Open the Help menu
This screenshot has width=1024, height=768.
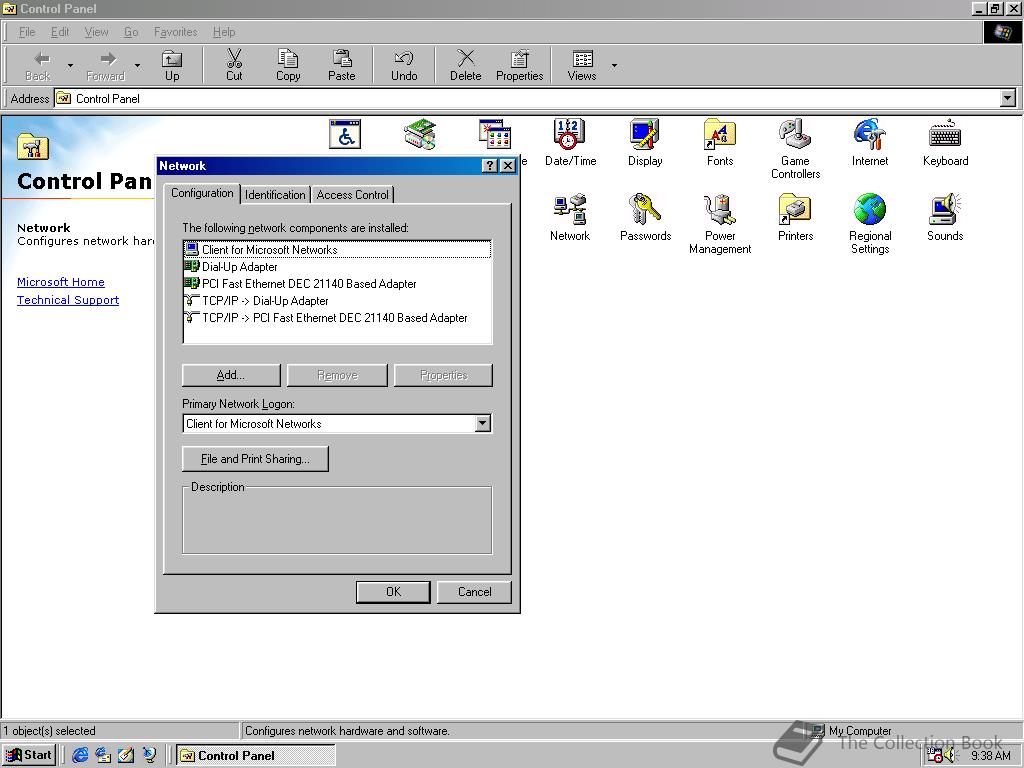(x=224, y=32)
